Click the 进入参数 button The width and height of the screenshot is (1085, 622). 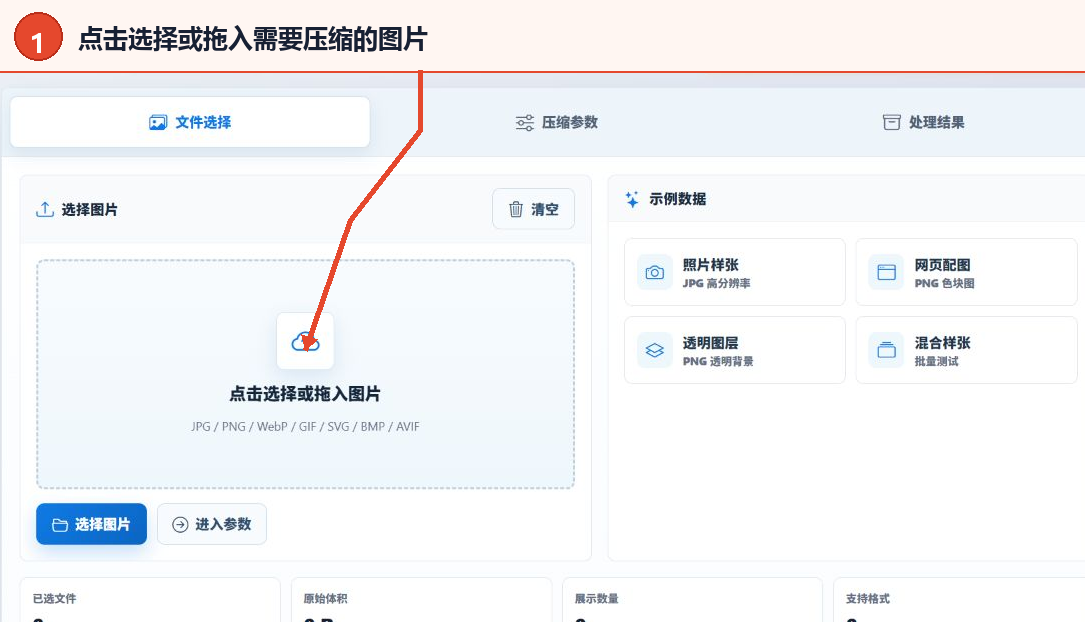(212, 524)
